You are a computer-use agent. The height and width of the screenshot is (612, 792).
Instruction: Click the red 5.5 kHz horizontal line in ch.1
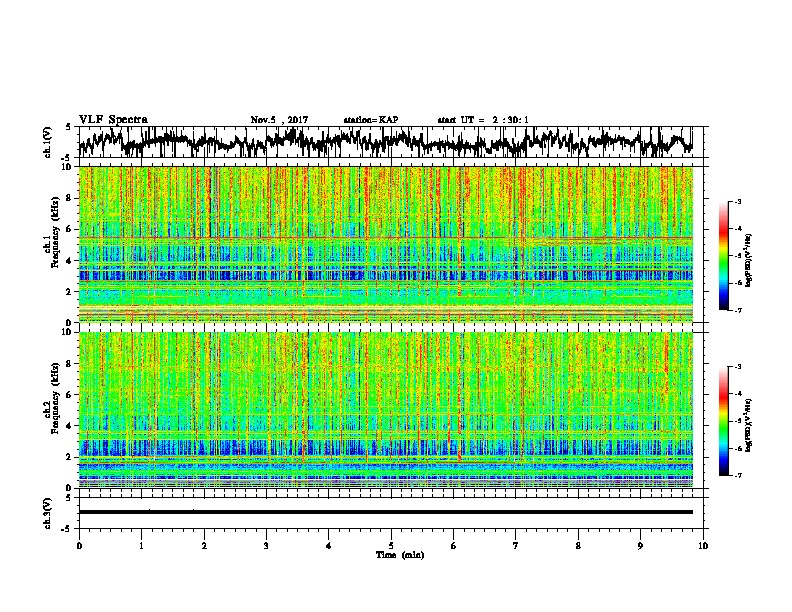(386, 237)
